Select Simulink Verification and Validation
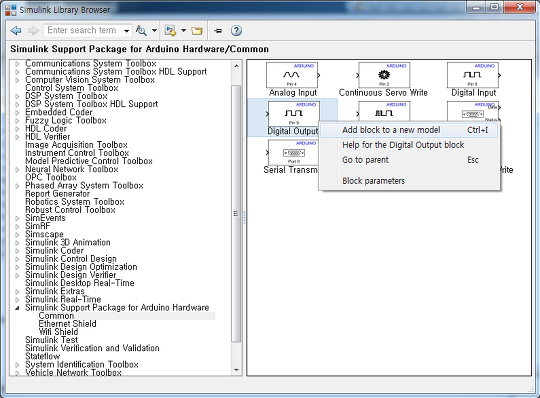The image size is (540, 398). click(x=92, y=348)
